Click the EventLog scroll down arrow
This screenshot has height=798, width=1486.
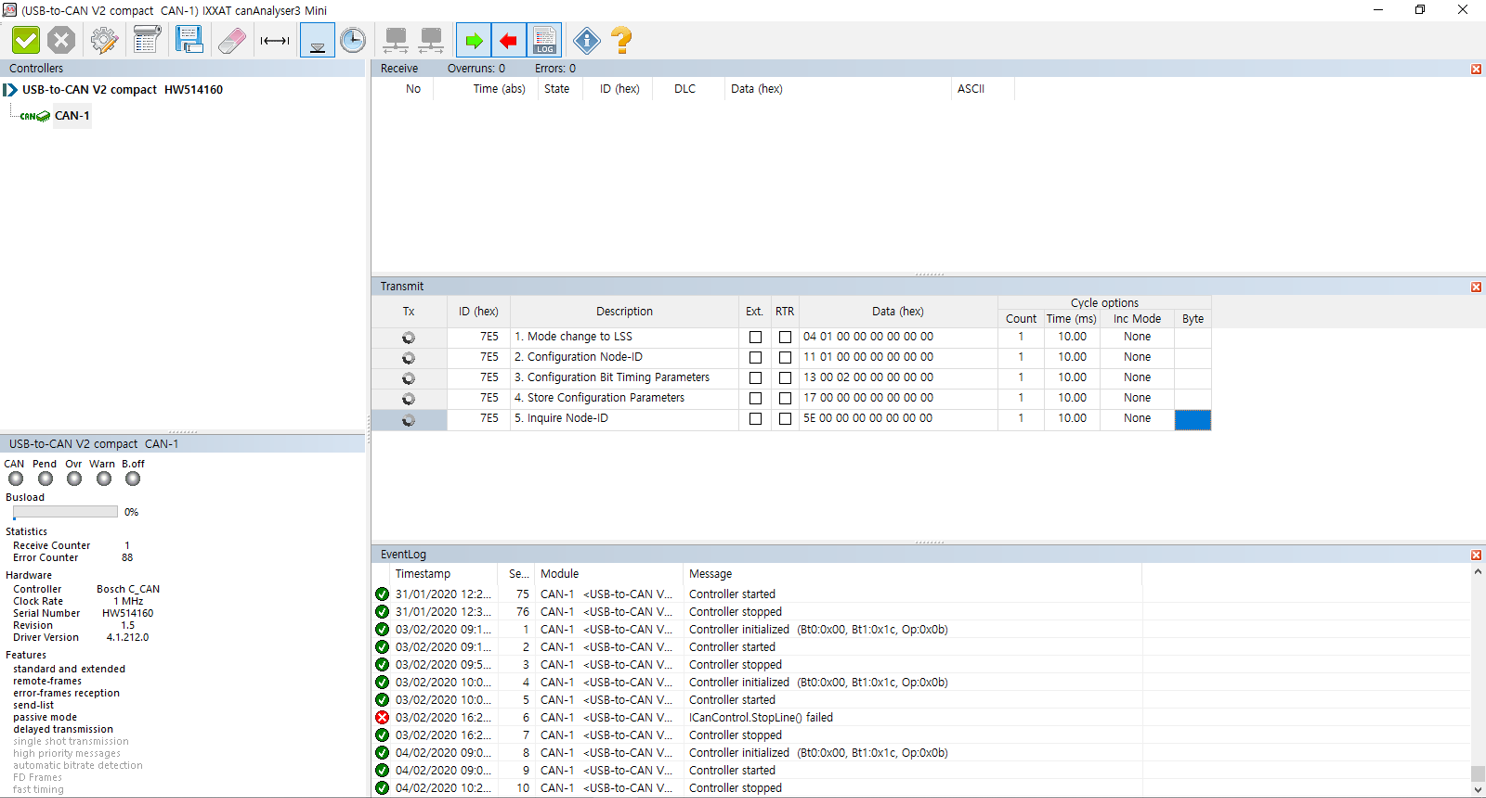pyautogui.click(x=1478, y=789)
